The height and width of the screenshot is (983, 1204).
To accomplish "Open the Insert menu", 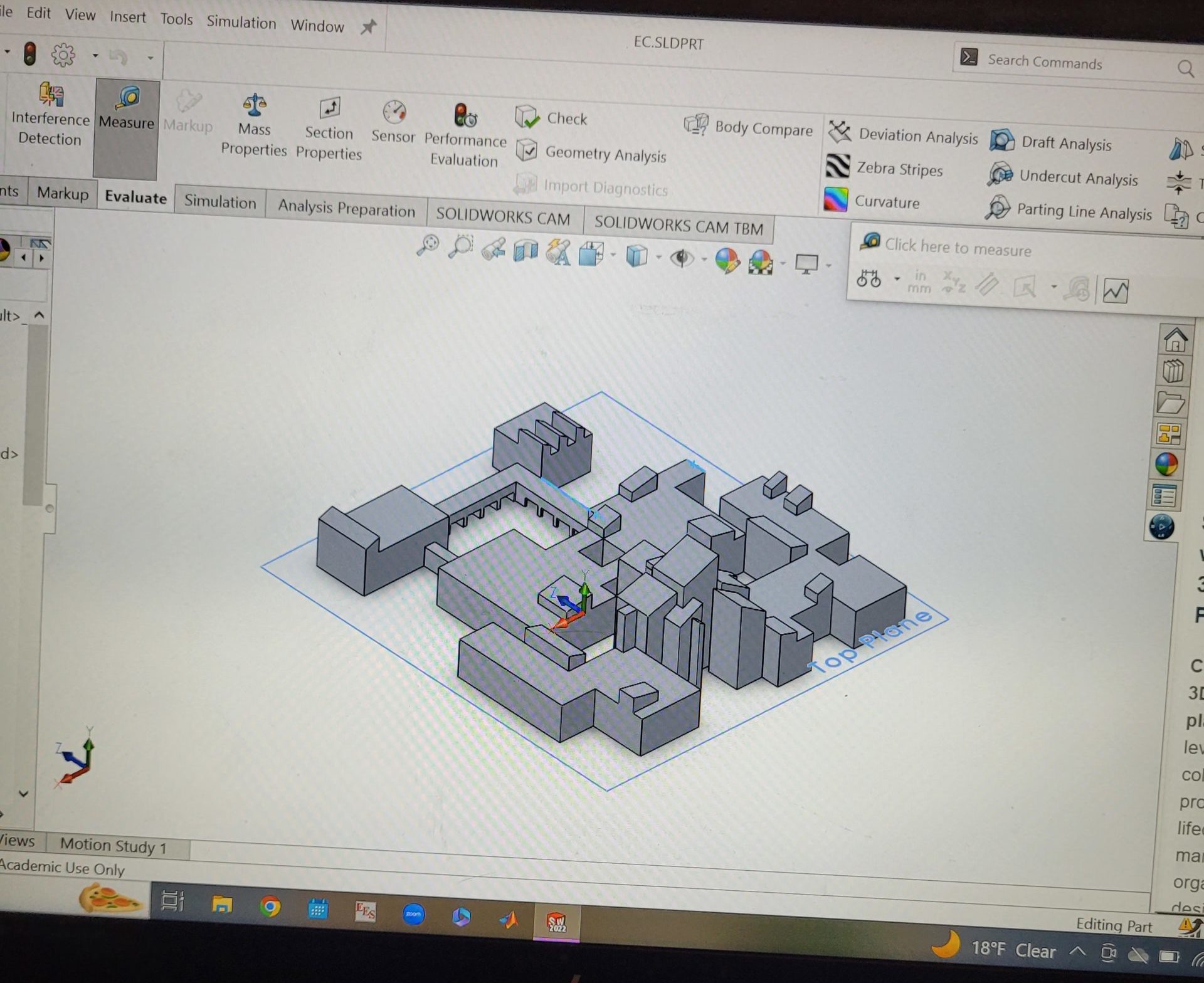I will tap(127, 17).
